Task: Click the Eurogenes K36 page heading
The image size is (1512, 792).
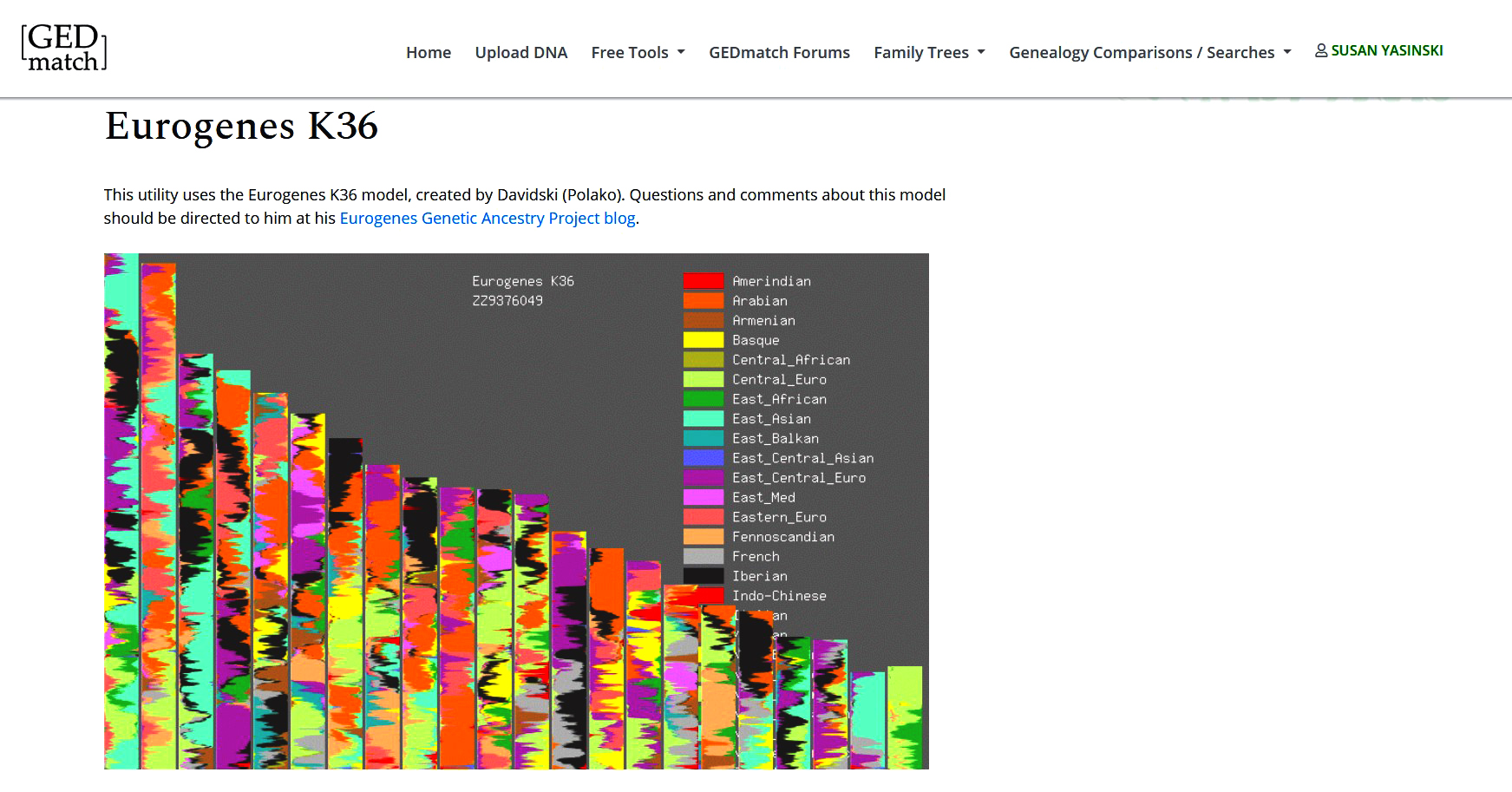Action: tap(241, 126)
